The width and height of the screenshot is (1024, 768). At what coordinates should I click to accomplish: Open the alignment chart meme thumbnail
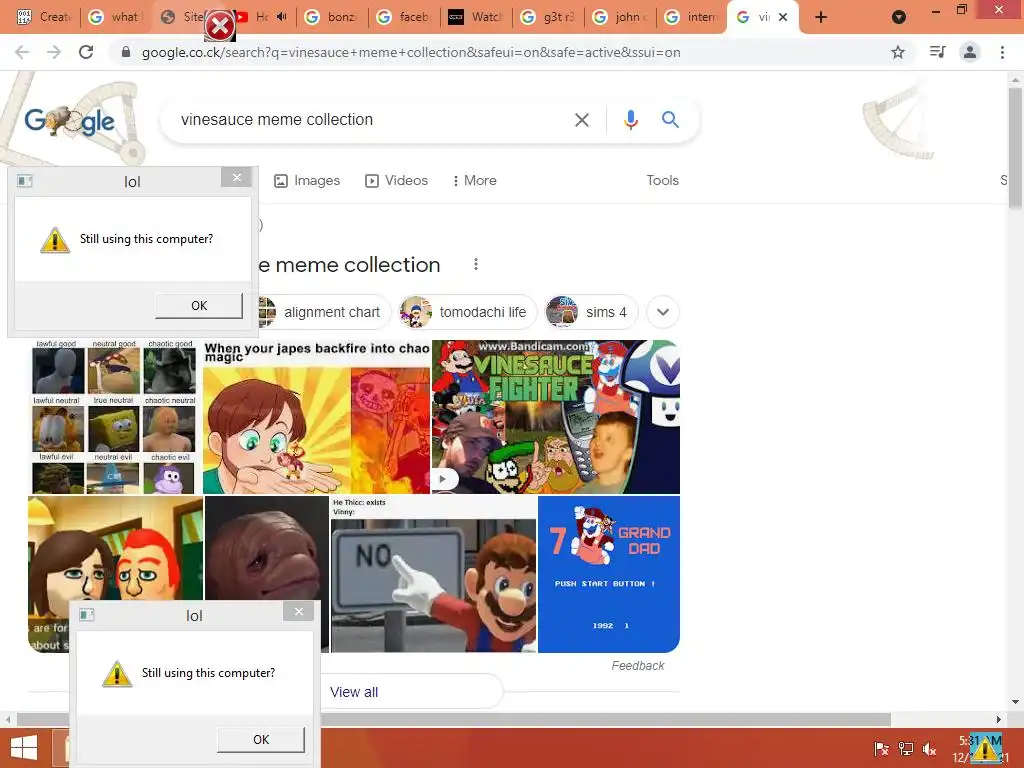point(114,416)
